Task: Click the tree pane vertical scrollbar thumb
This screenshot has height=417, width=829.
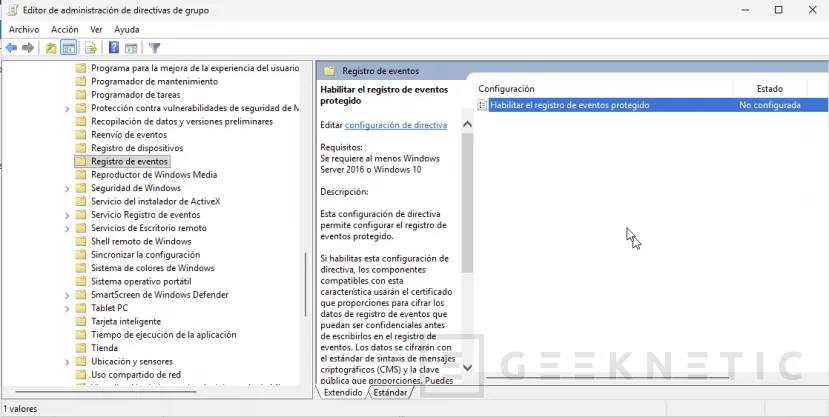Action: point(306,285)
